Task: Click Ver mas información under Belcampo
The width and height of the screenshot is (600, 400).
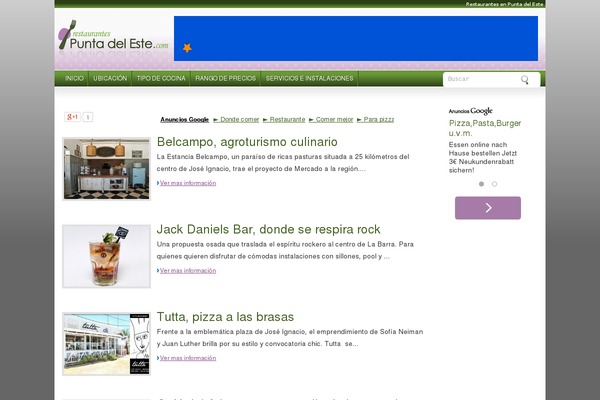Action: coord(188,183)
